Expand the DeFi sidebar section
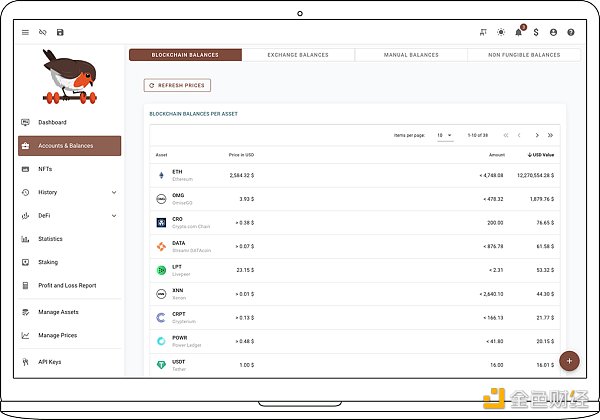Viewport: 600px width, 420px height. [69, 215]
